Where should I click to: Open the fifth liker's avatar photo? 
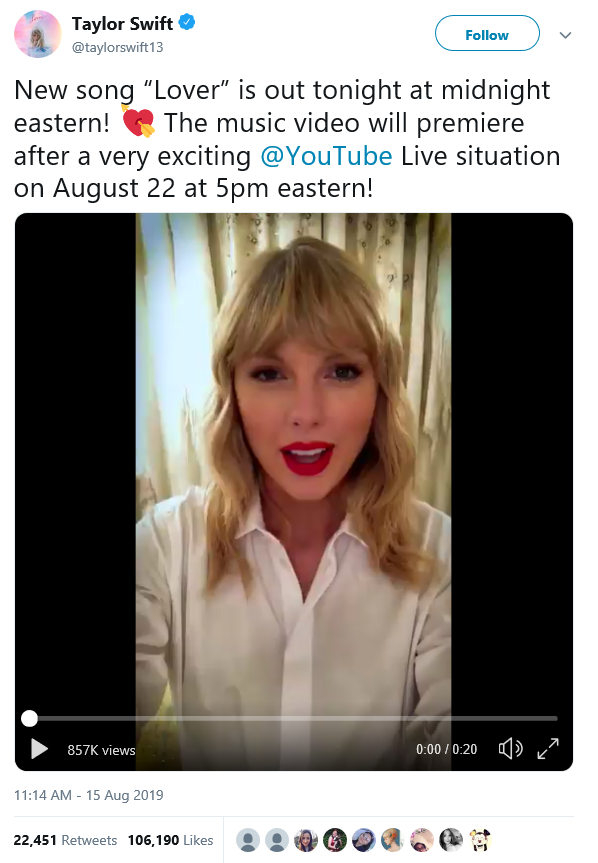[364, 840]
